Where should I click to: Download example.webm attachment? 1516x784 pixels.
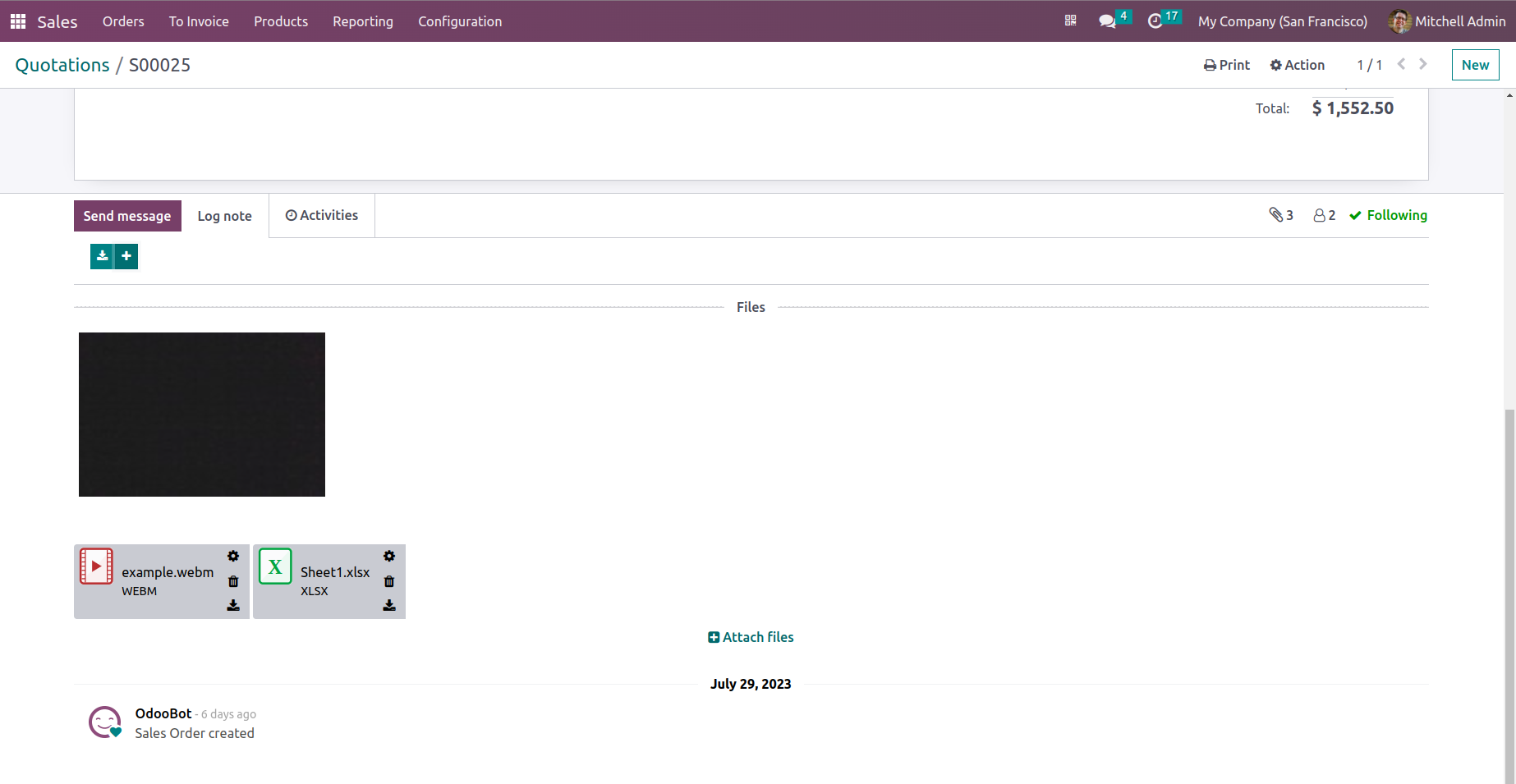[233, 606]
